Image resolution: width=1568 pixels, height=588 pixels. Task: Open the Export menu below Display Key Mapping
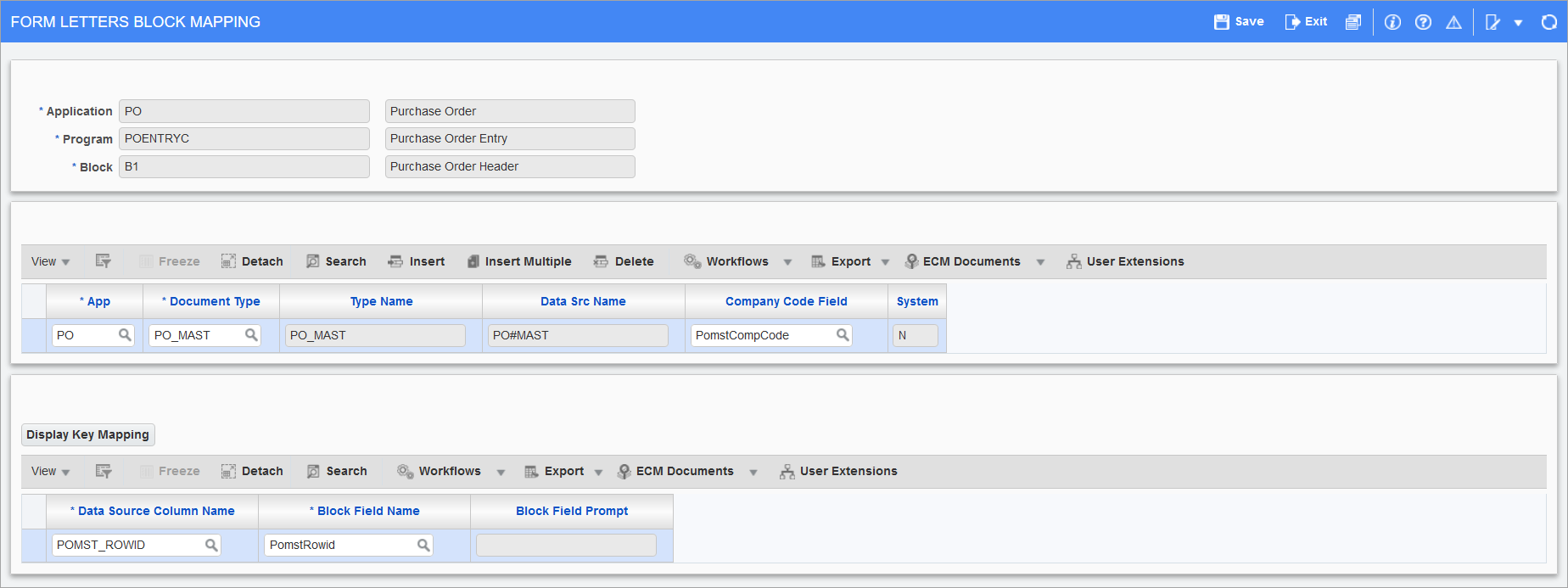(554, 471)
